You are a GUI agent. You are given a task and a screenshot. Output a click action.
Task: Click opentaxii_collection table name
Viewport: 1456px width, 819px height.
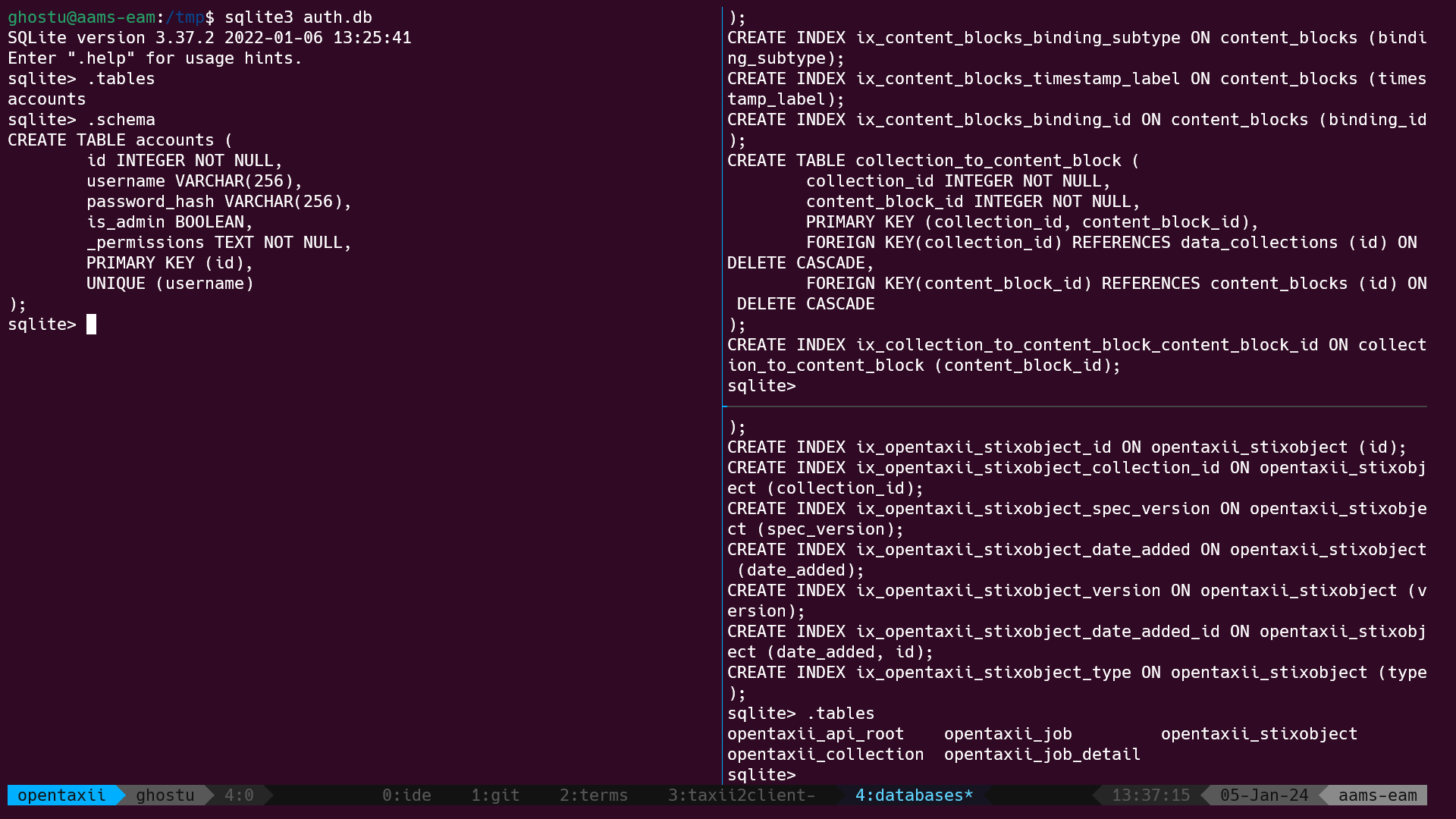tap(825, 755)
